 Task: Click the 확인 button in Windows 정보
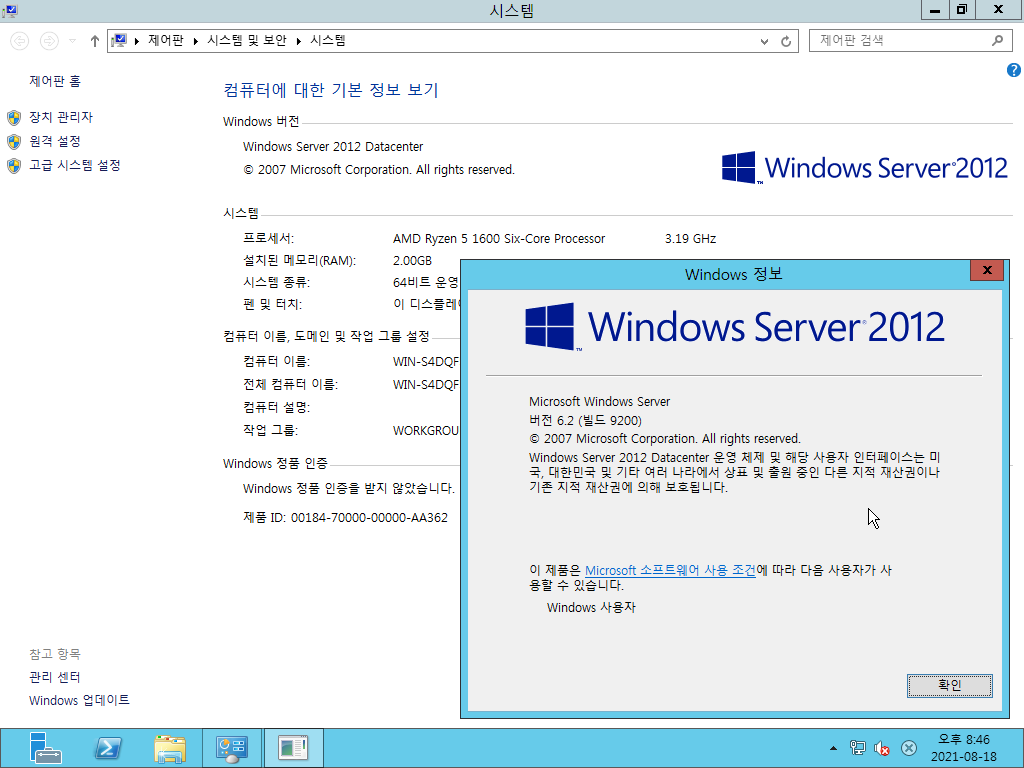(950, 686)
